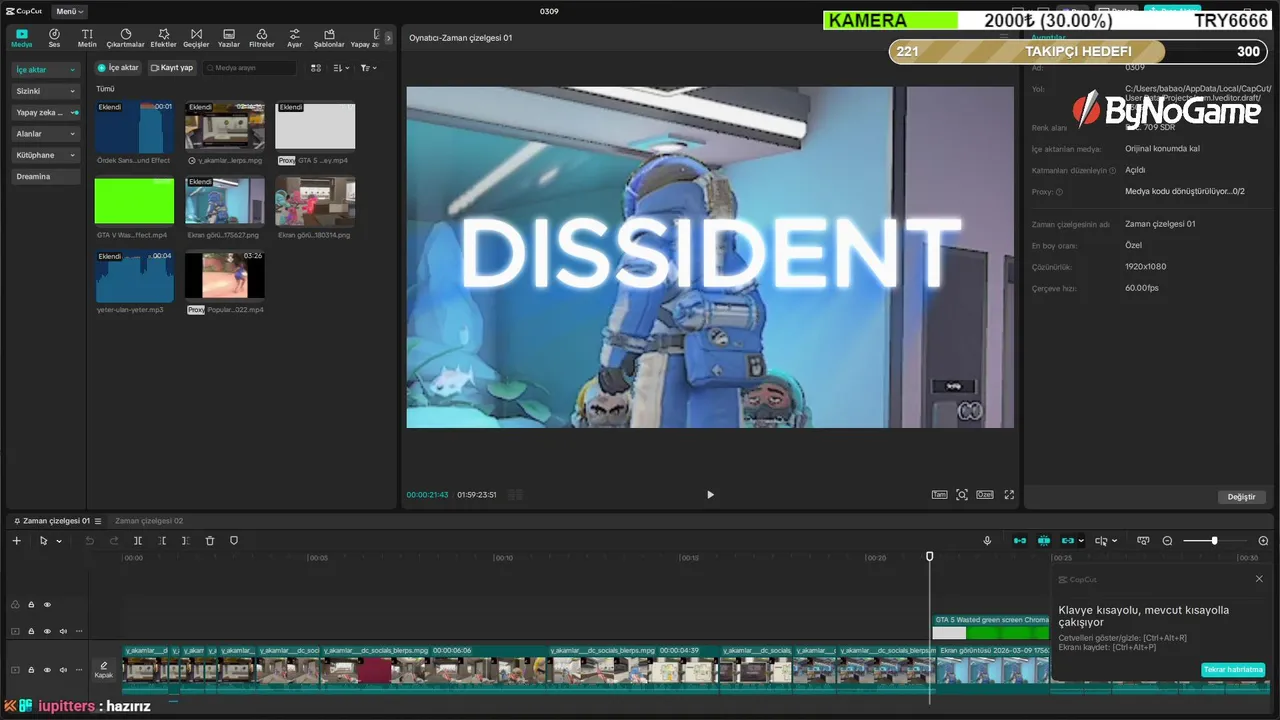Screen dimensions: 1280x720
Task: Open the Şablonlar templates tab
Action: coord(329,38)
